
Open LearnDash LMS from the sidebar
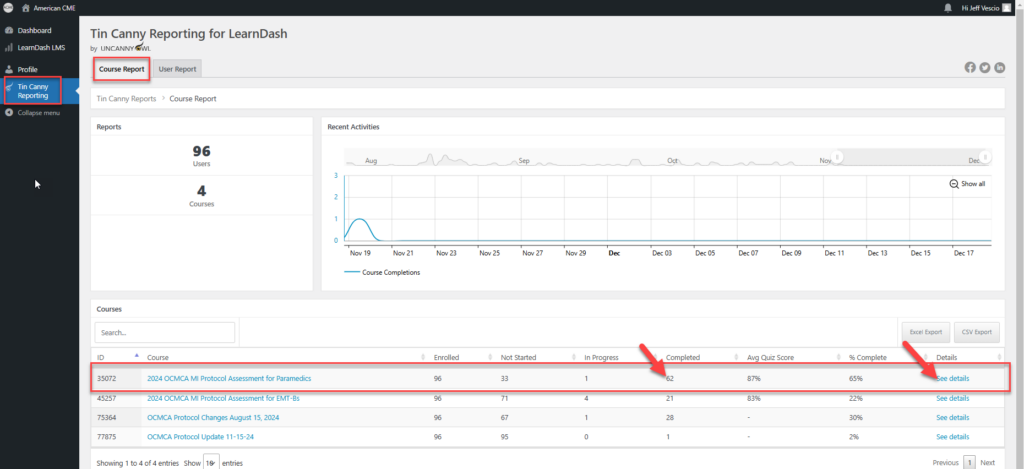(x=41, y=47)
